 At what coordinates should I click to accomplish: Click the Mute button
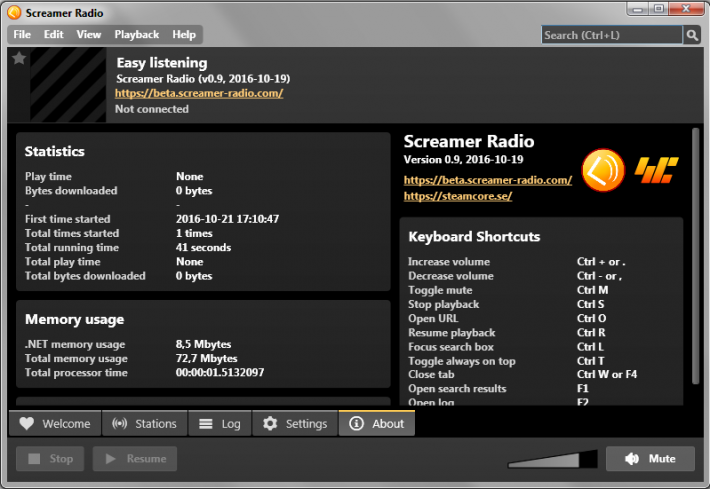pos(650,459)
